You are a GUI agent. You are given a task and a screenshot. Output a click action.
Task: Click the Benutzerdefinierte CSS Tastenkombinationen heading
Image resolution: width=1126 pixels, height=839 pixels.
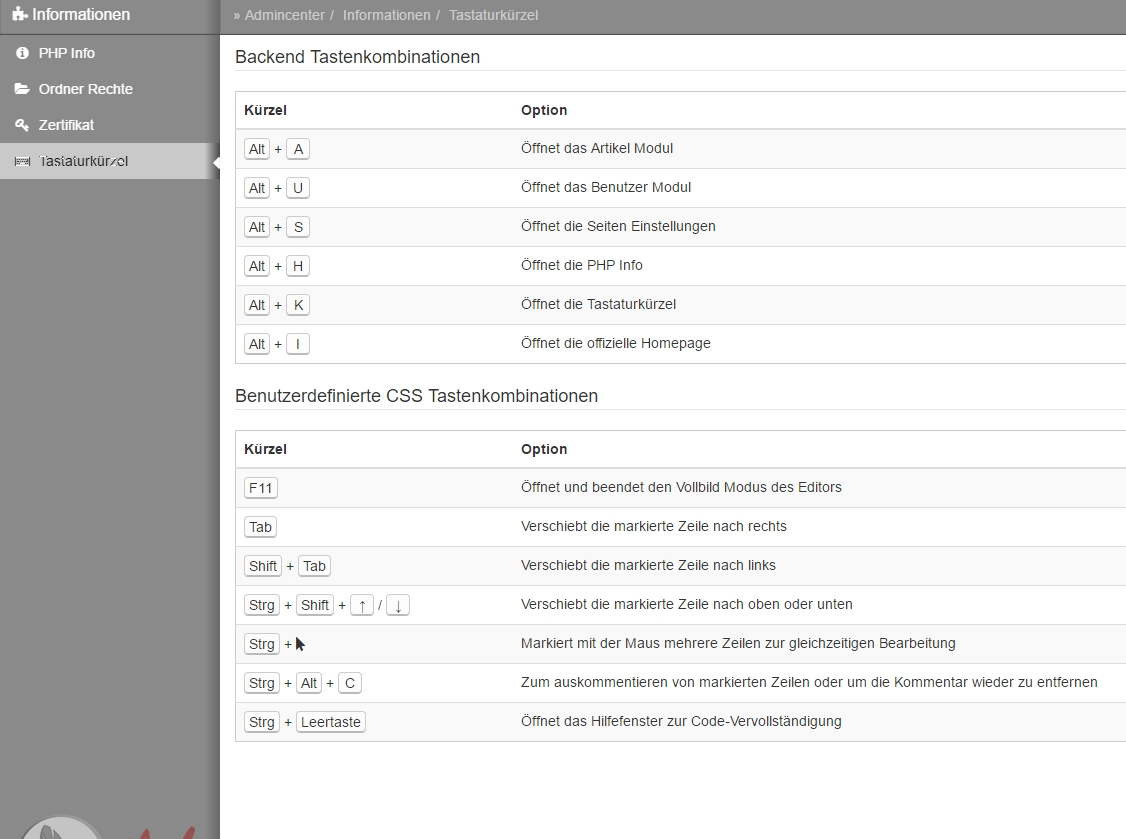click(417, 396)
